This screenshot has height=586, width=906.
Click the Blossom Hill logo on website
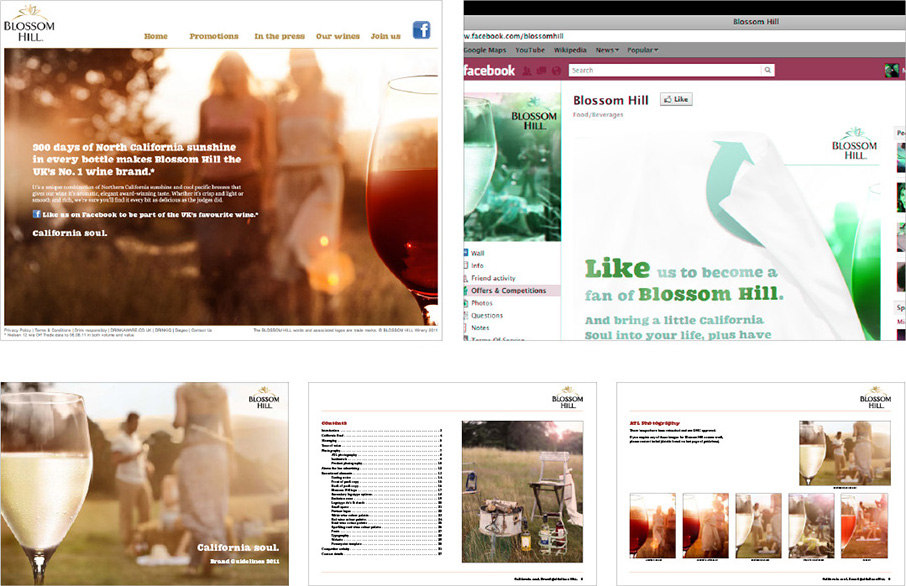[29, 23]
